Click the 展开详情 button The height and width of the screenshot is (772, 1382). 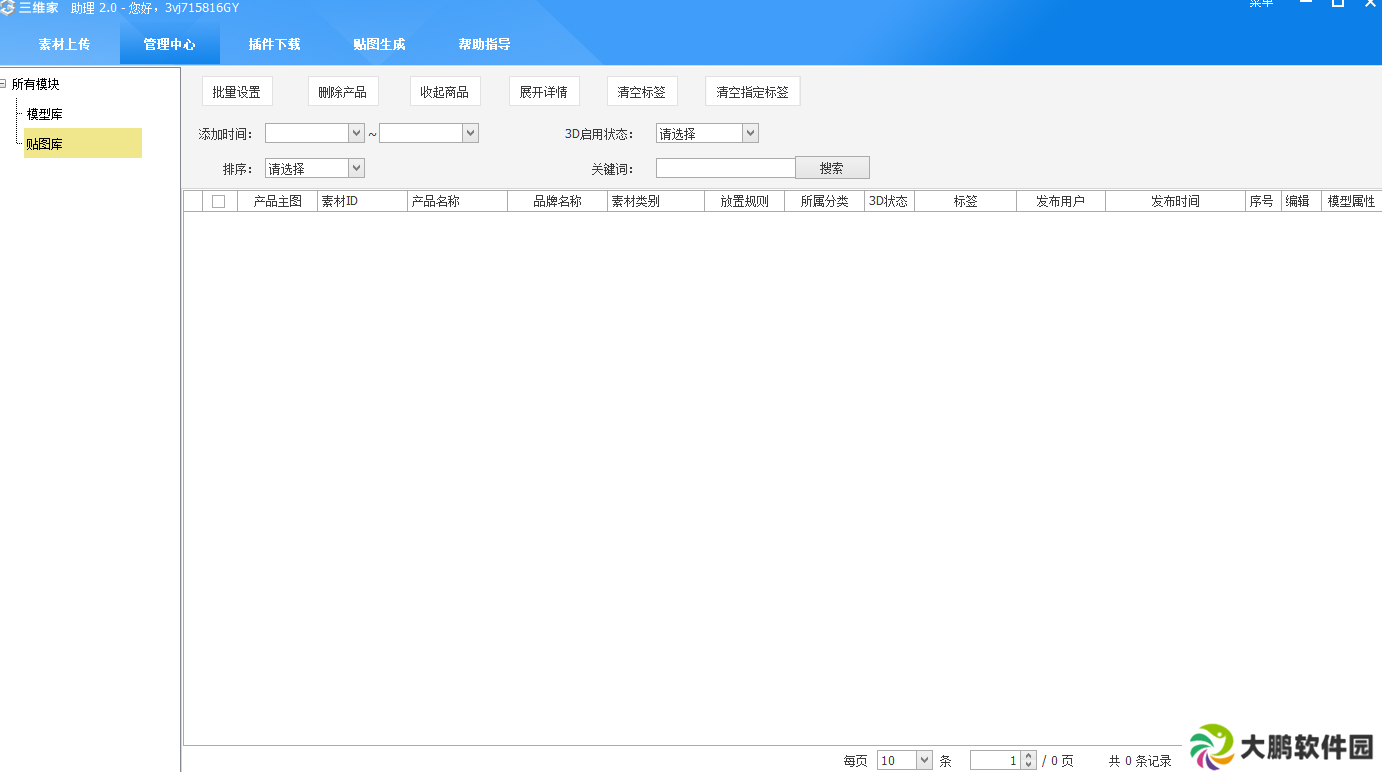click(x=544, y=91)
